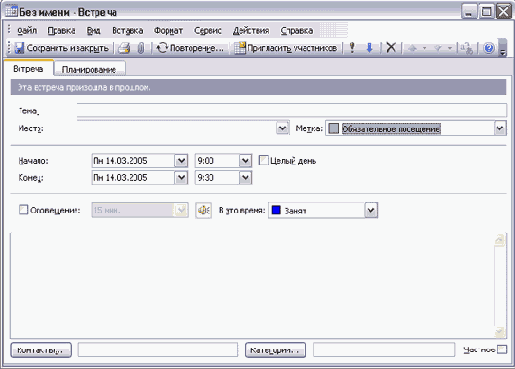Toggle the Оповещение reminder checkbox
This screenshot has width=515, height=369.
pos(23,210)
